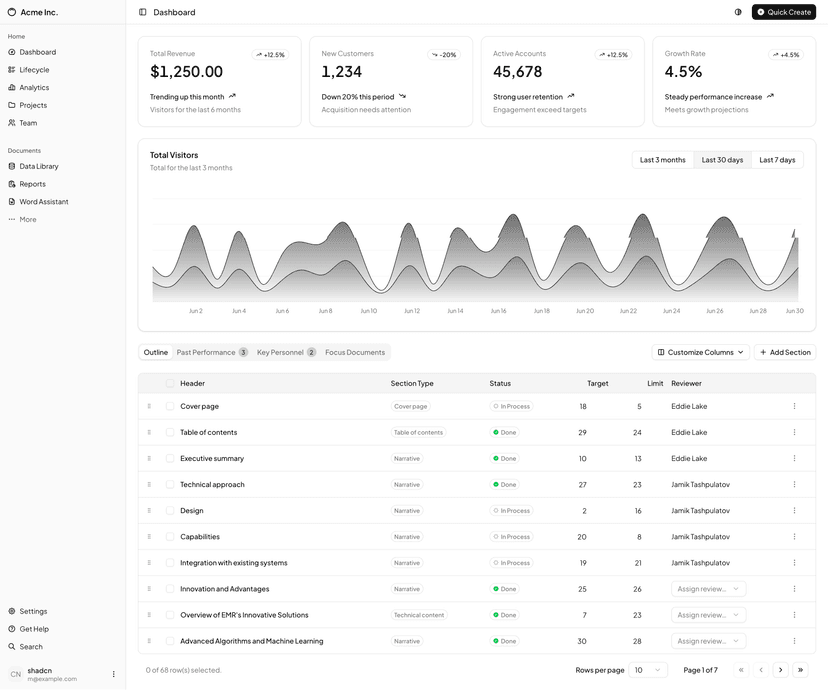Check the Executive summary row checkbox

click(x=168, y=458)
